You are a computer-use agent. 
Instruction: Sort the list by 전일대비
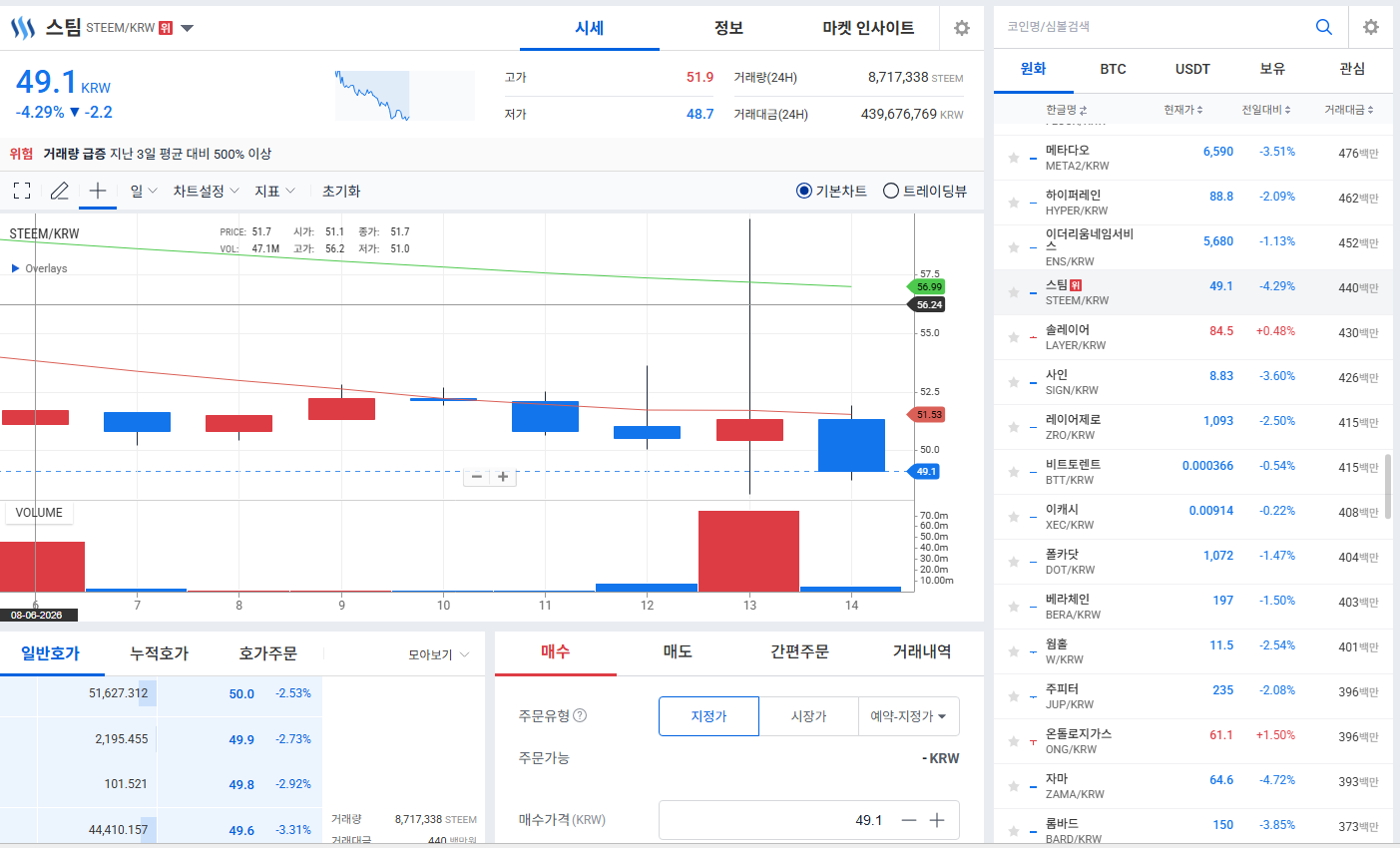(x=1266, y=110)
